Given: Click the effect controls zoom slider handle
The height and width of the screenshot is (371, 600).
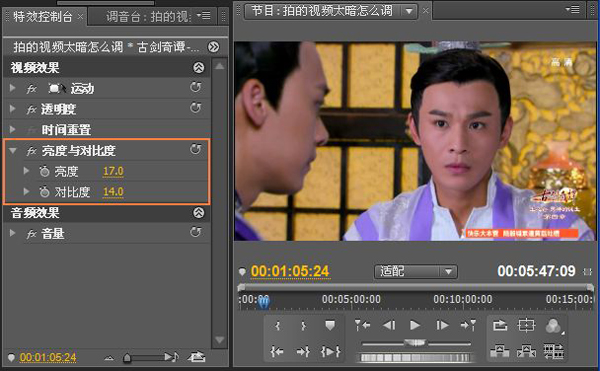Looking at the screenshot, I should [127, 358].
